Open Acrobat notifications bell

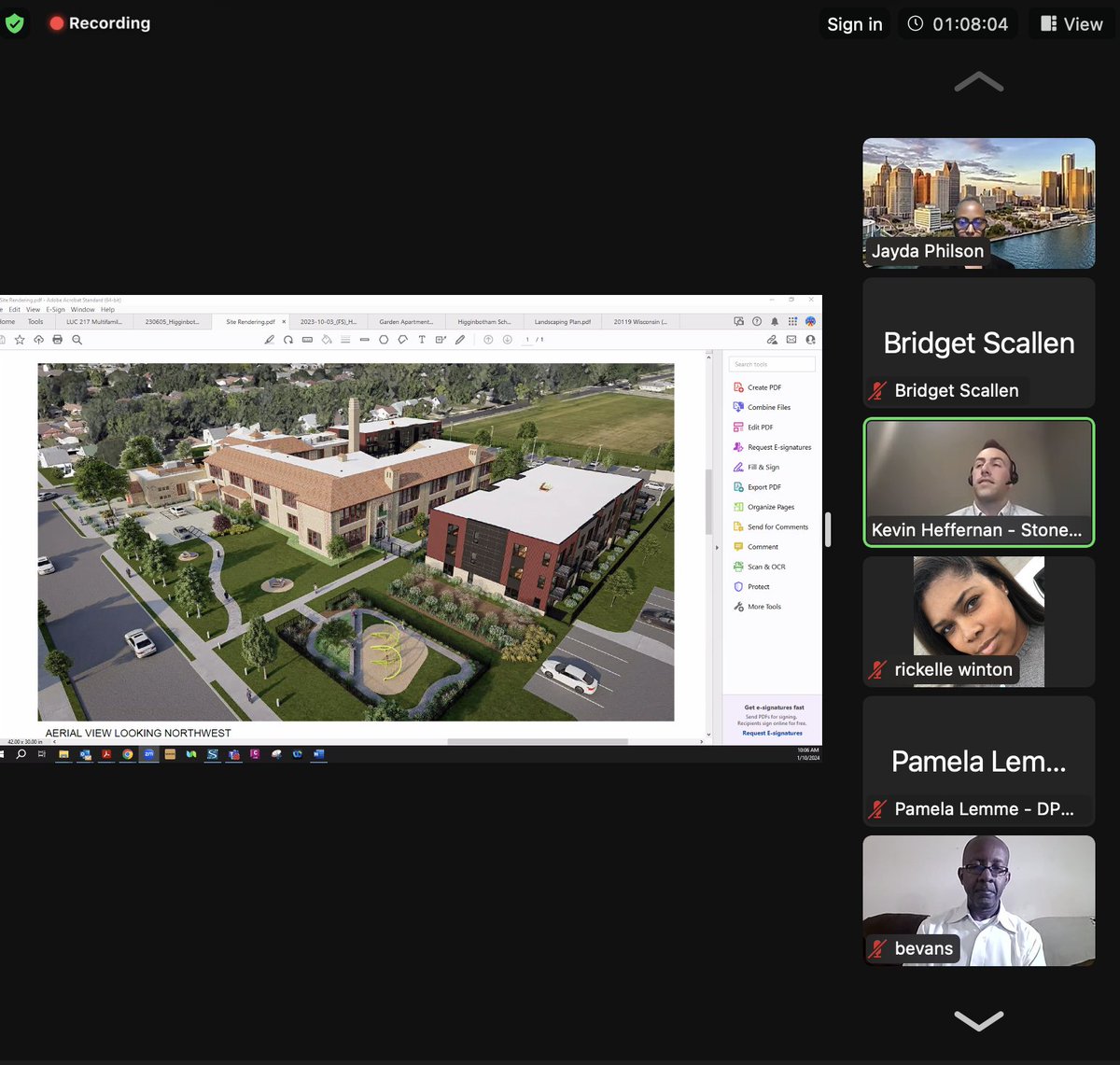775,321
